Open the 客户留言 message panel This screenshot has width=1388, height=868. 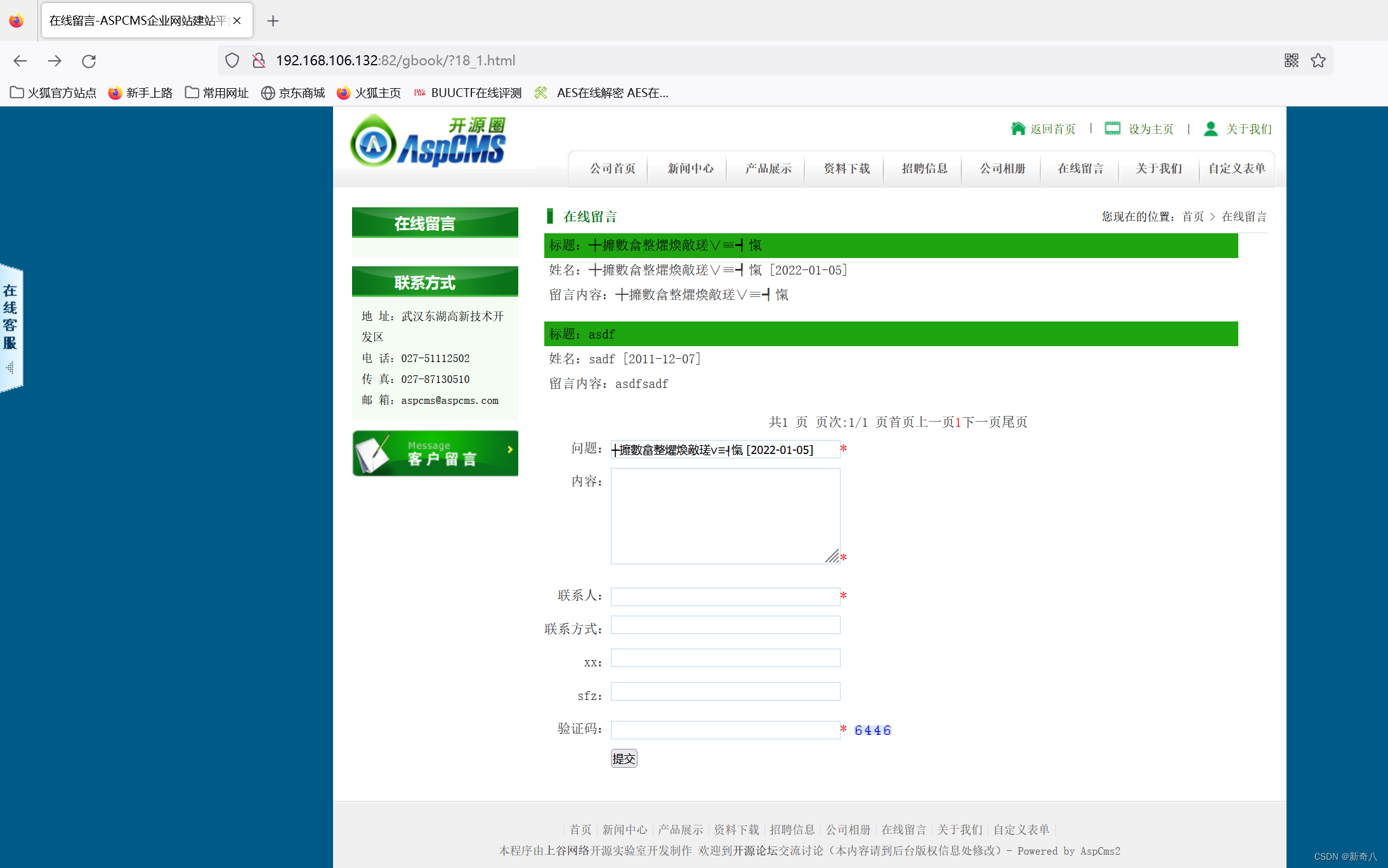[x=435, y=453]
